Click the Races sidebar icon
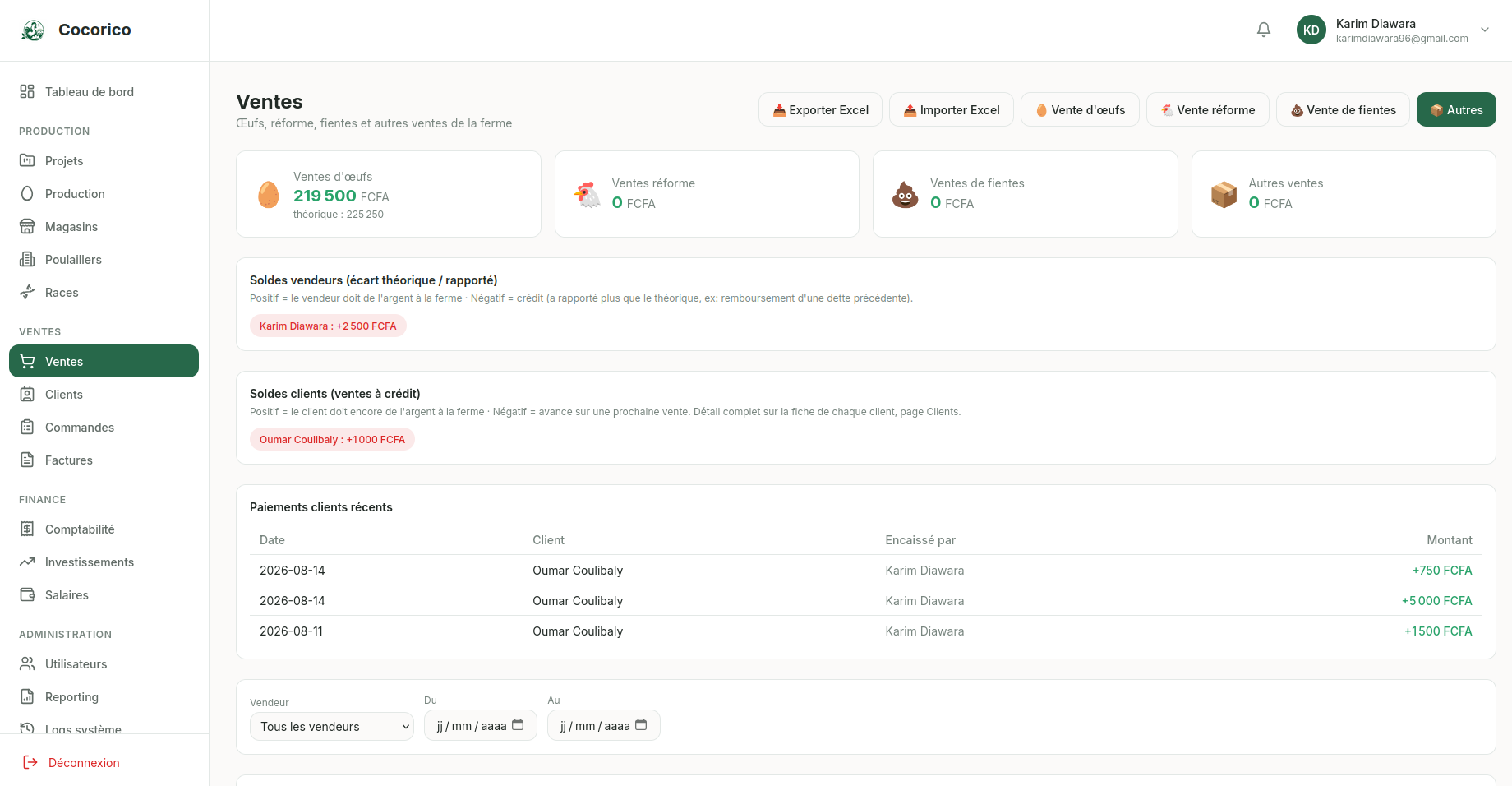Image resolution: width=1512 pixels, height=786 pixels. pos(27,292)
